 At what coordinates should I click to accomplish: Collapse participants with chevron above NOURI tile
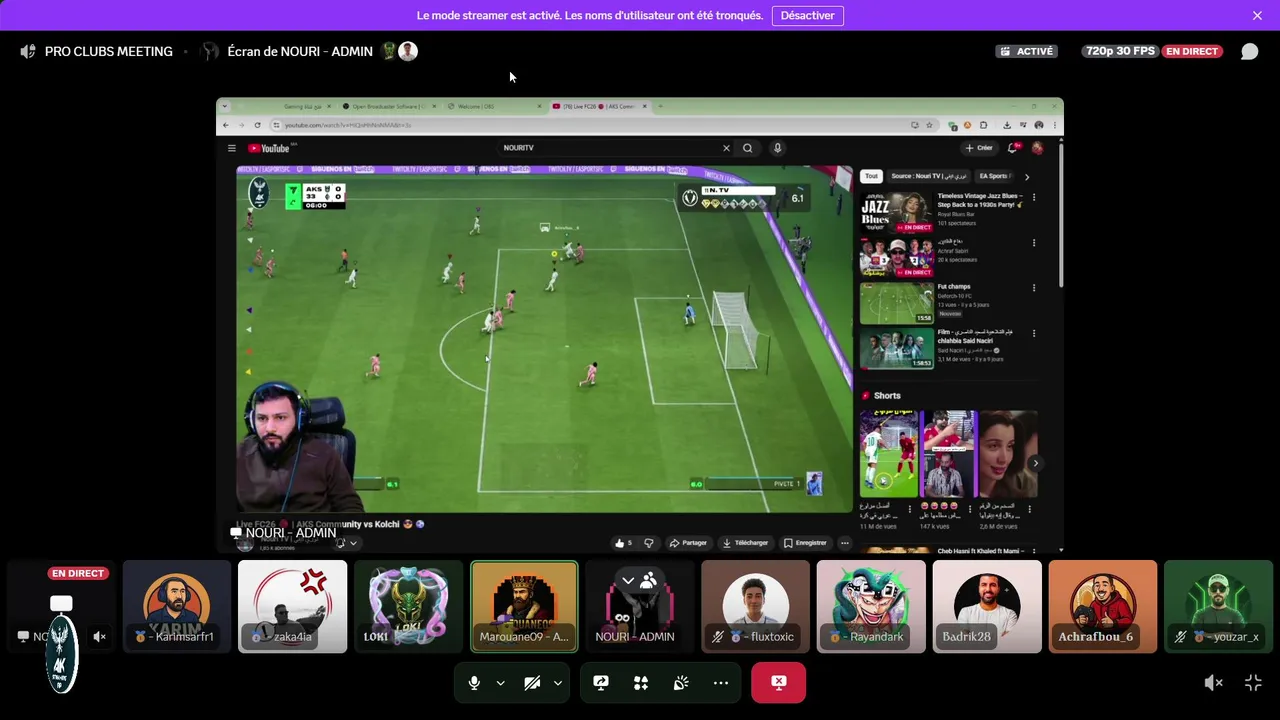[628, 580]
